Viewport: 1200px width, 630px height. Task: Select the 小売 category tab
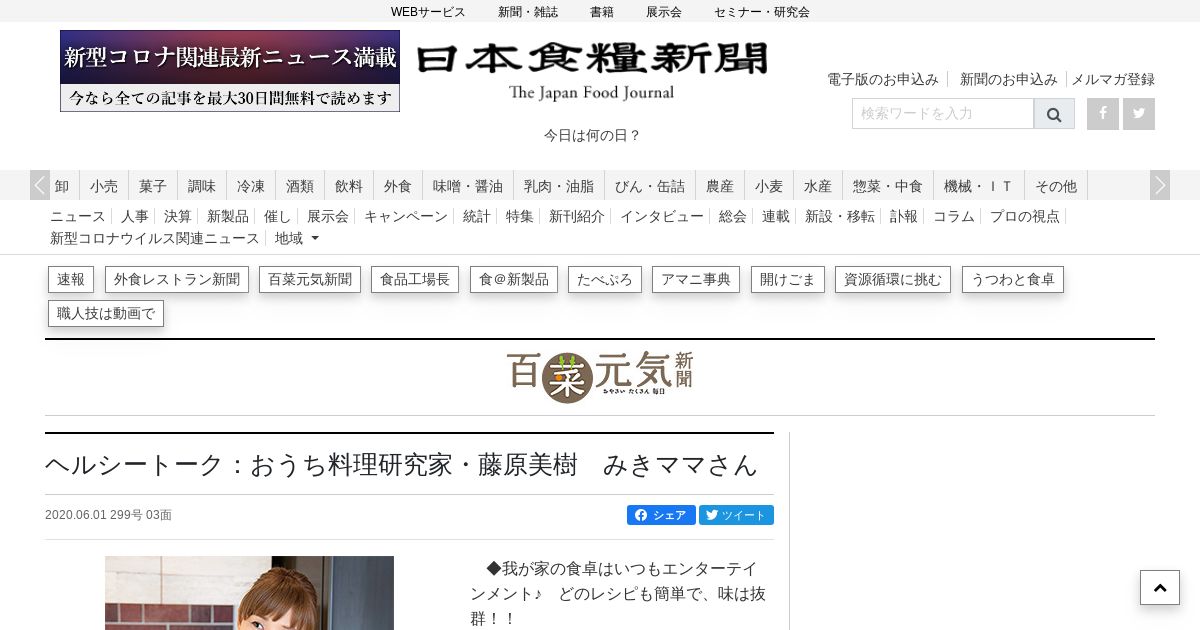click(104, 186)
